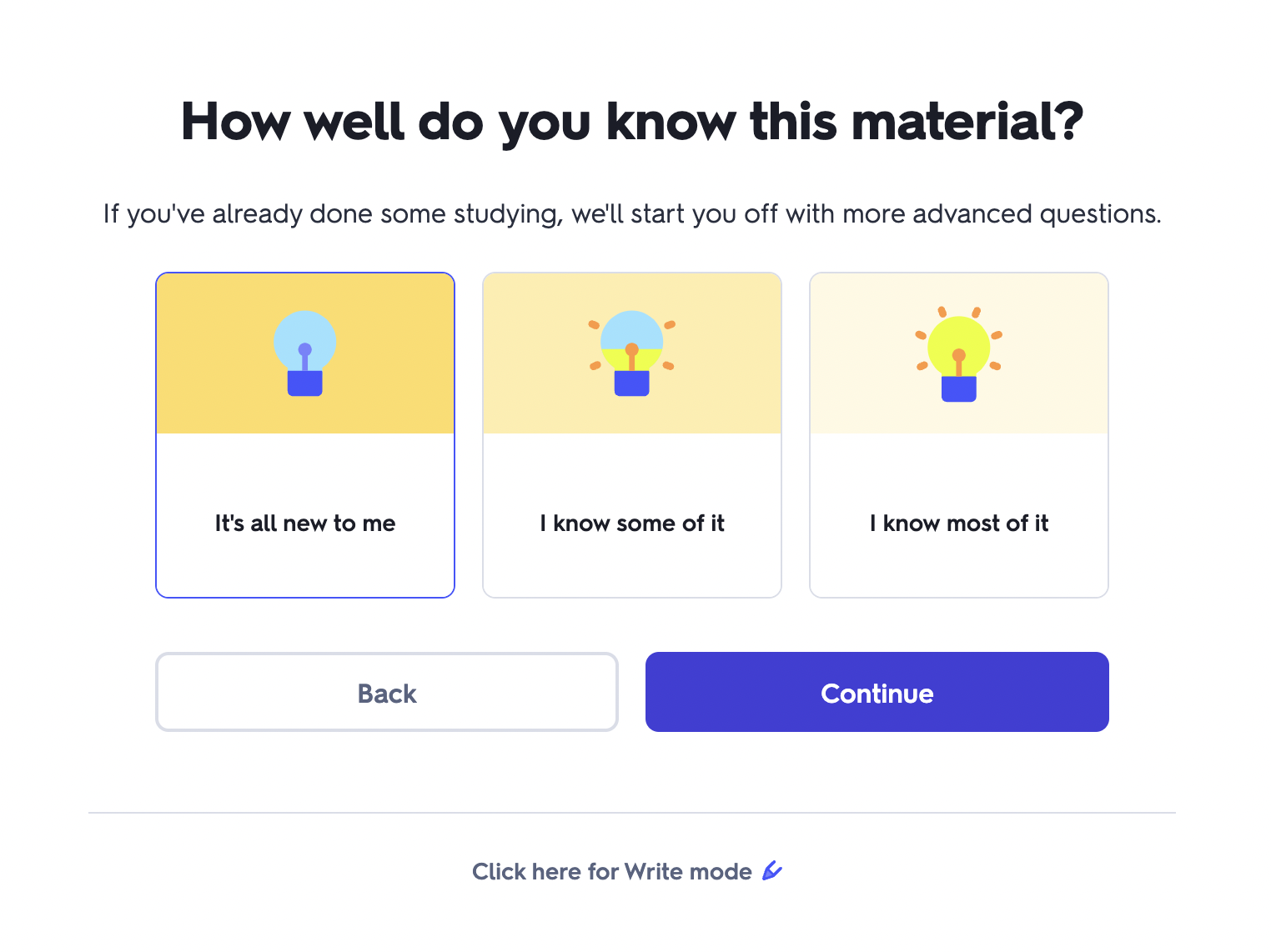Open the "Click here for Write mode" link
The height and width of the screenshot is (952, 1271).
(627, 871)
